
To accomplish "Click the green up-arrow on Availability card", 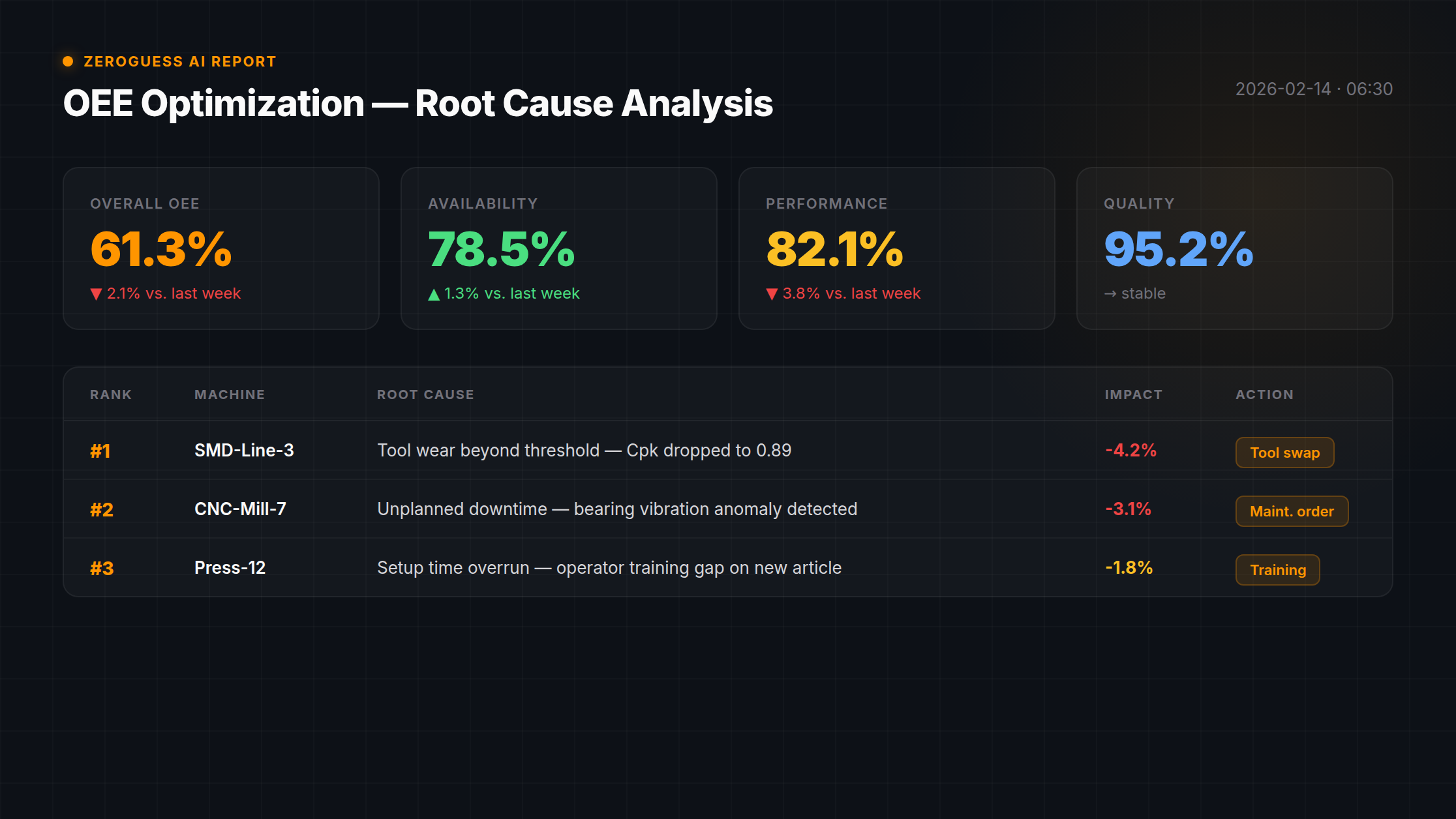I will [x=434, y=293].
